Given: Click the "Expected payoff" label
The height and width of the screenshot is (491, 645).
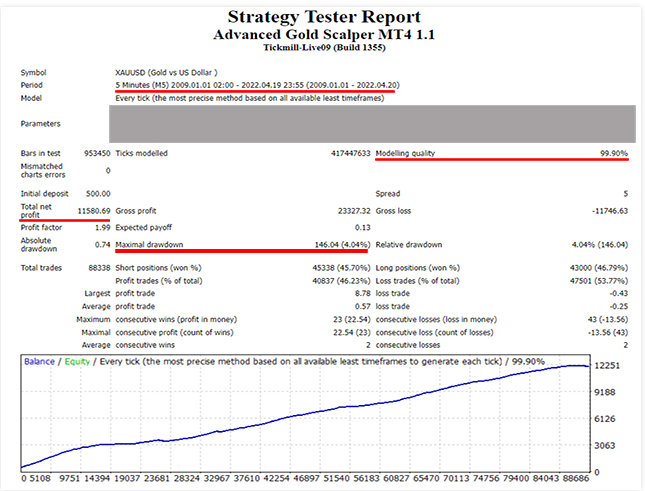Looking at the screenshot, I should pos(144,228).
